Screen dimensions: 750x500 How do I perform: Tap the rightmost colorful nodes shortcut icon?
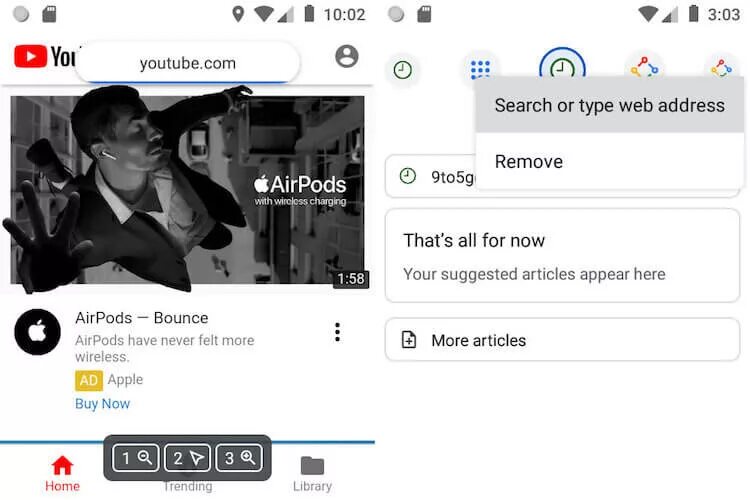pyautogui.click(x=721, y=66)
